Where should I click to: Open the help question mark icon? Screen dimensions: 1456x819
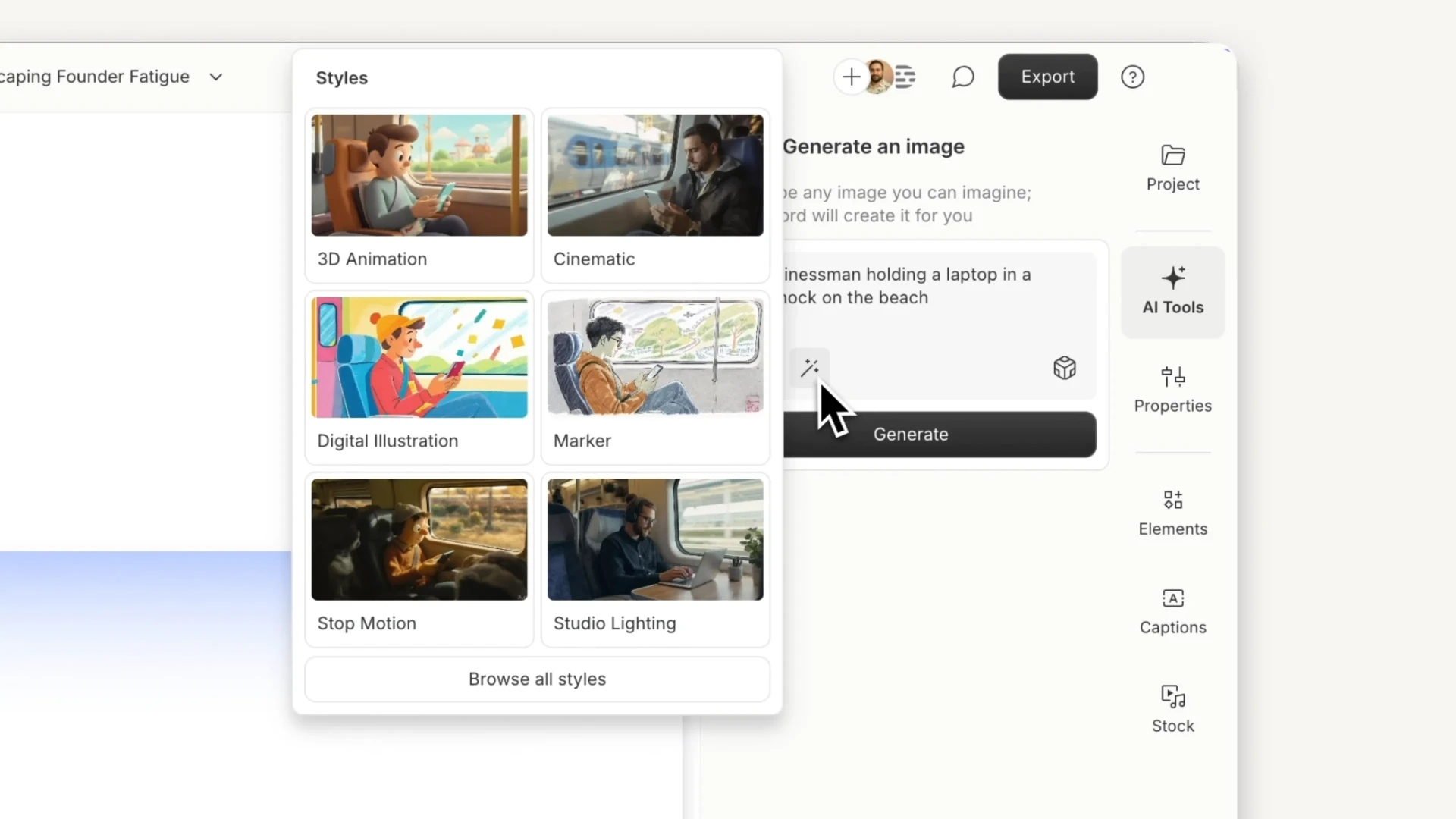click(x=1132, y=77)
